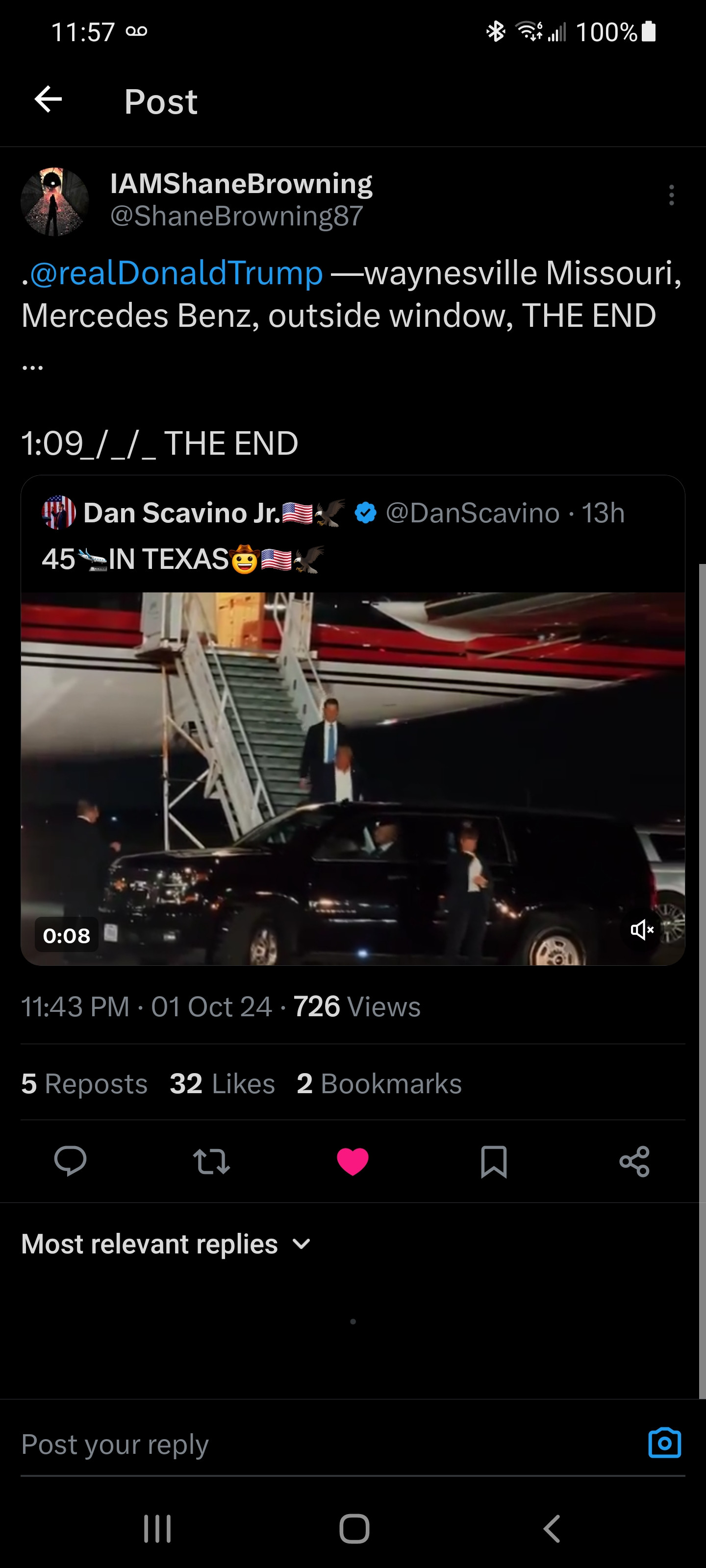Tap the back arrow icon
The image size is (706, 1568).
click(49, 99)
